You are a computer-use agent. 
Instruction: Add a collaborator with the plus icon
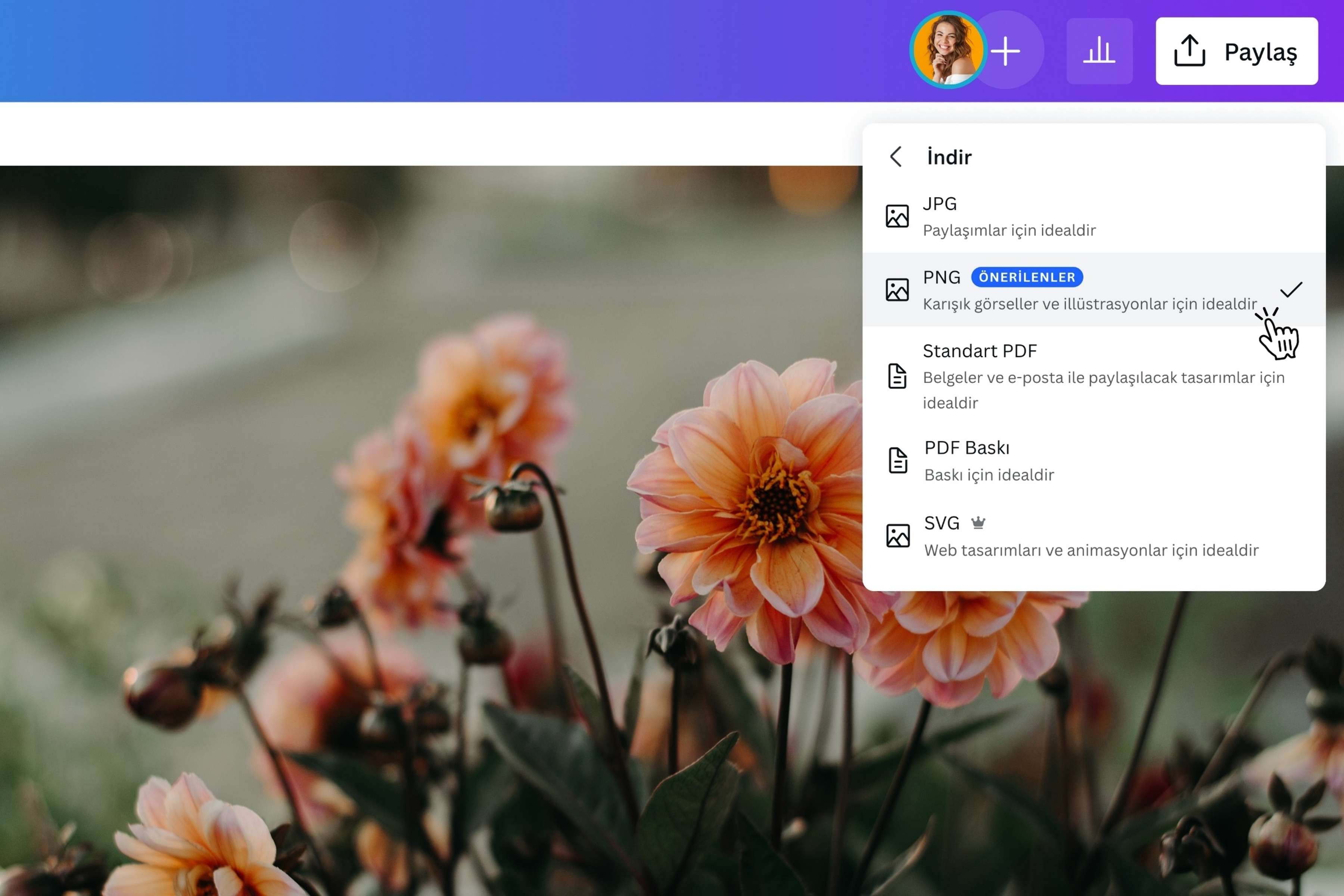coord(1006,51)
